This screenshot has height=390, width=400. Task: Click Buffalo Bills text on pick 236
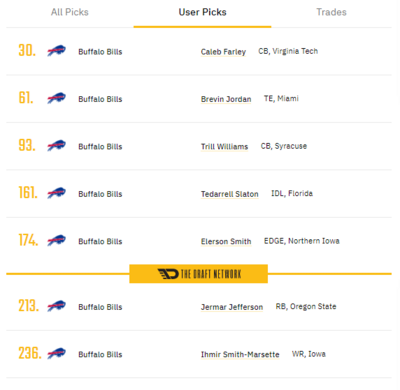click(x=100, y=354)
